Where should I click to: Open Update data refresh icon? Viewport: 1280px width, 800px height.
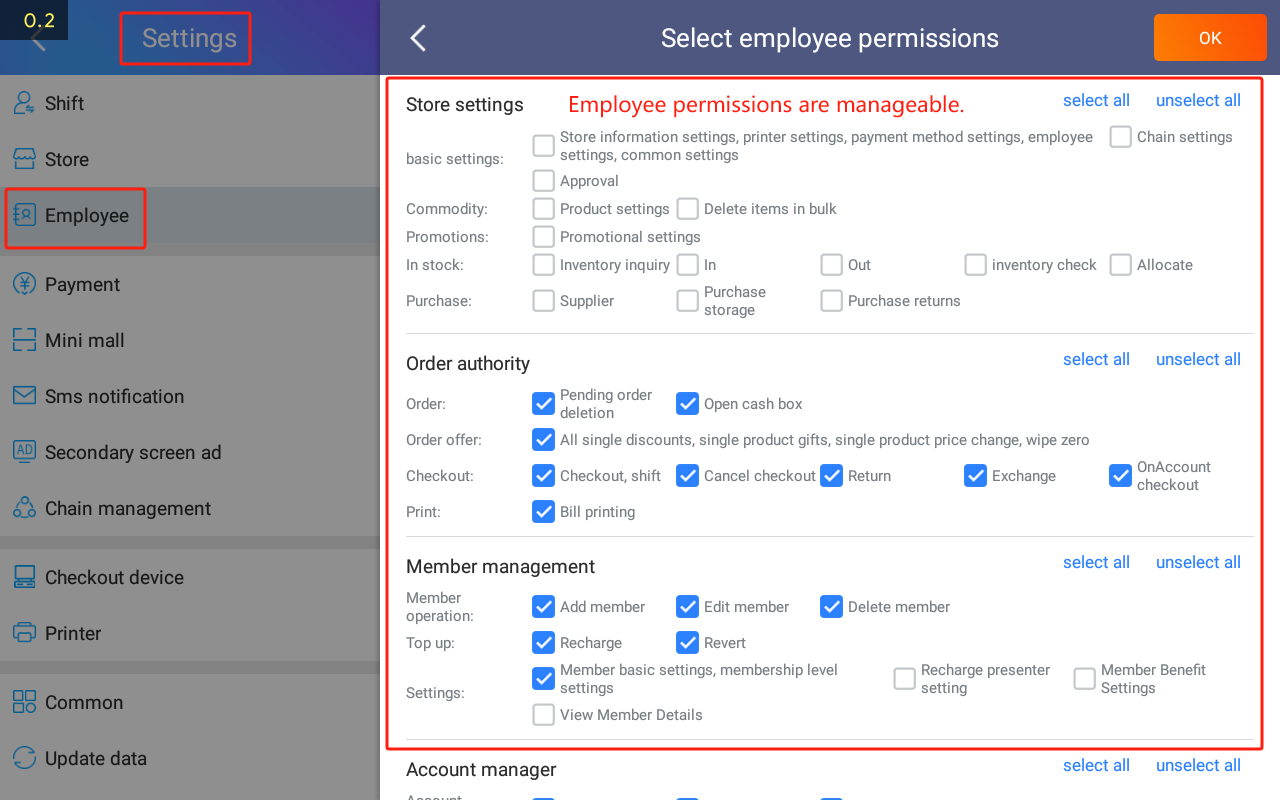pos(25,758)
